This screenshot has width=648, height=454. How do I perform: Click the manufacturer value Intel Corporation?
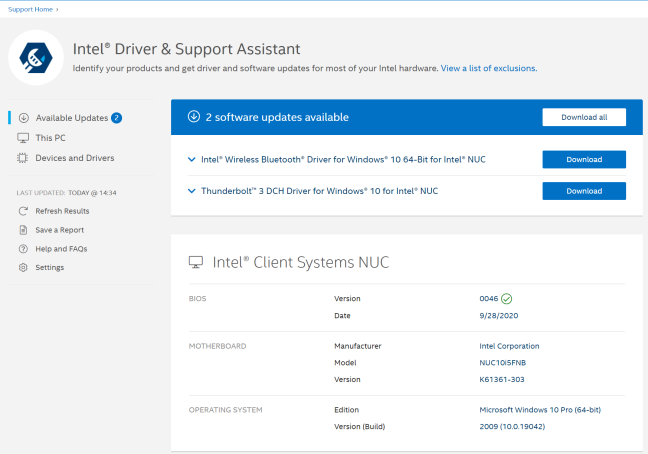509,346
